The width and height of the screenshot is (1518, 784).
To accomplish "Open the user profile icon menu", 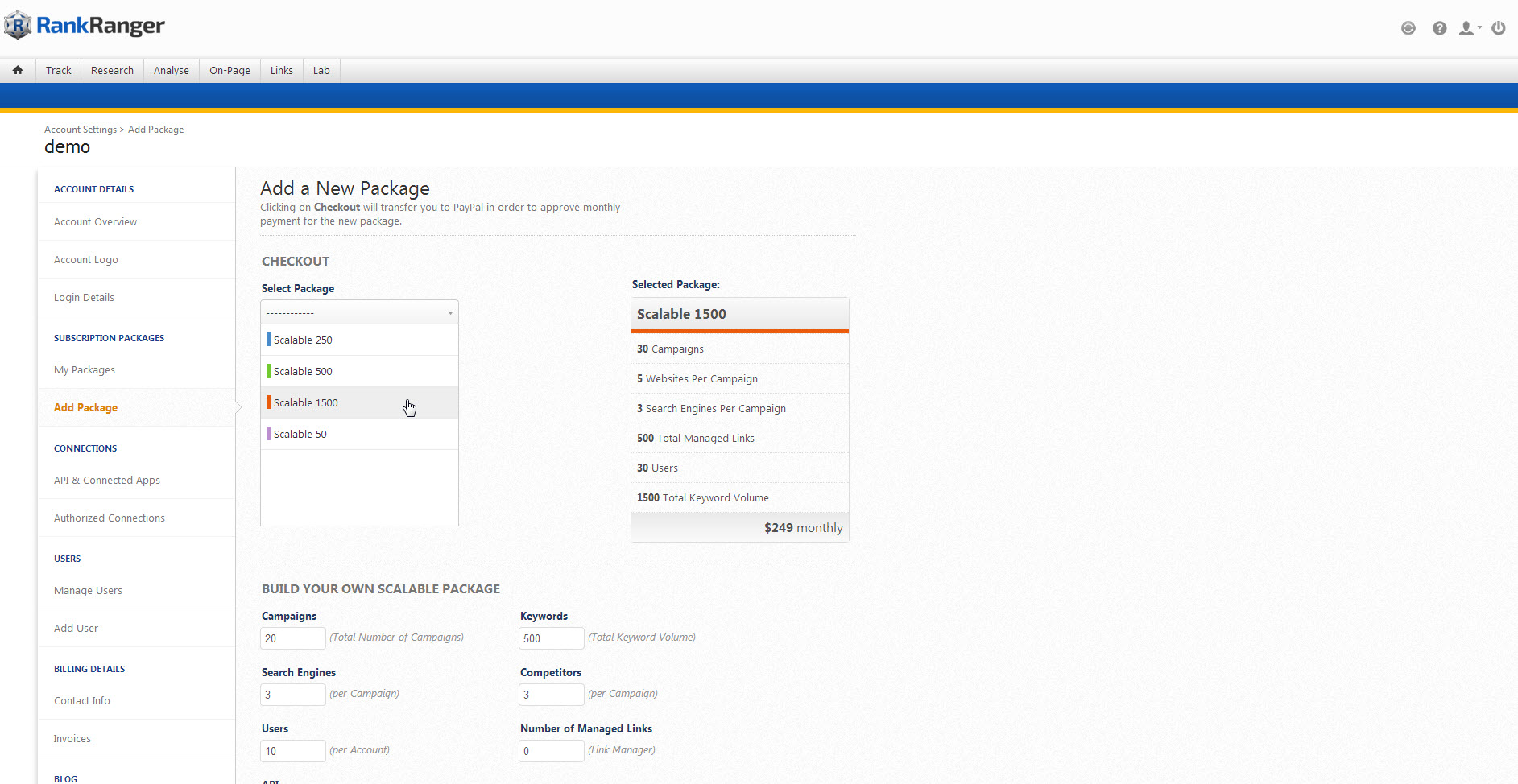I will tap(1468, 28).
